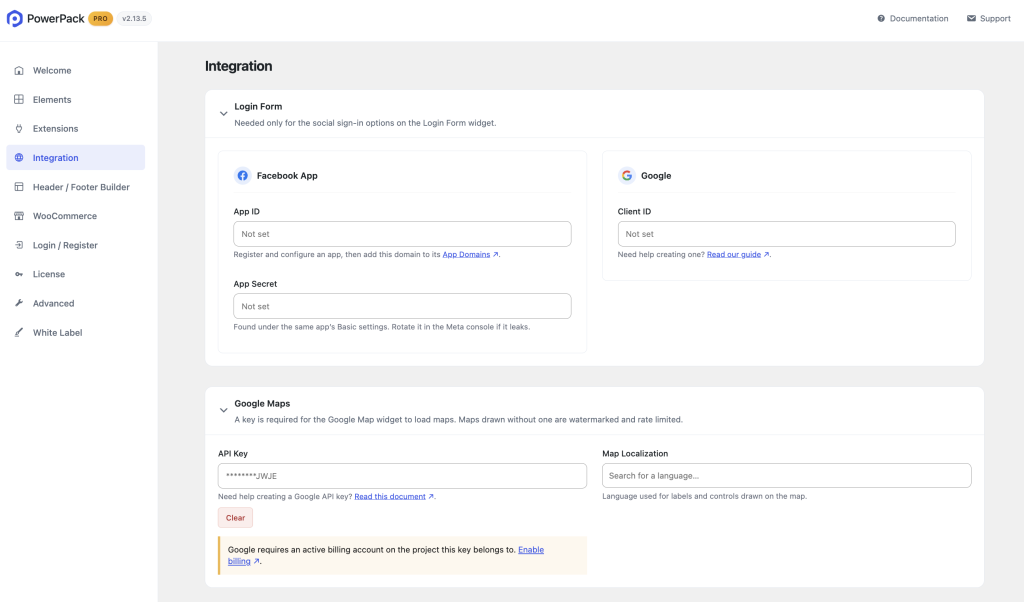Click the Extensions plug icon in sidebar
This screenshot has width=1024, height=602.
pyautogui.click(x=19, y=129)
